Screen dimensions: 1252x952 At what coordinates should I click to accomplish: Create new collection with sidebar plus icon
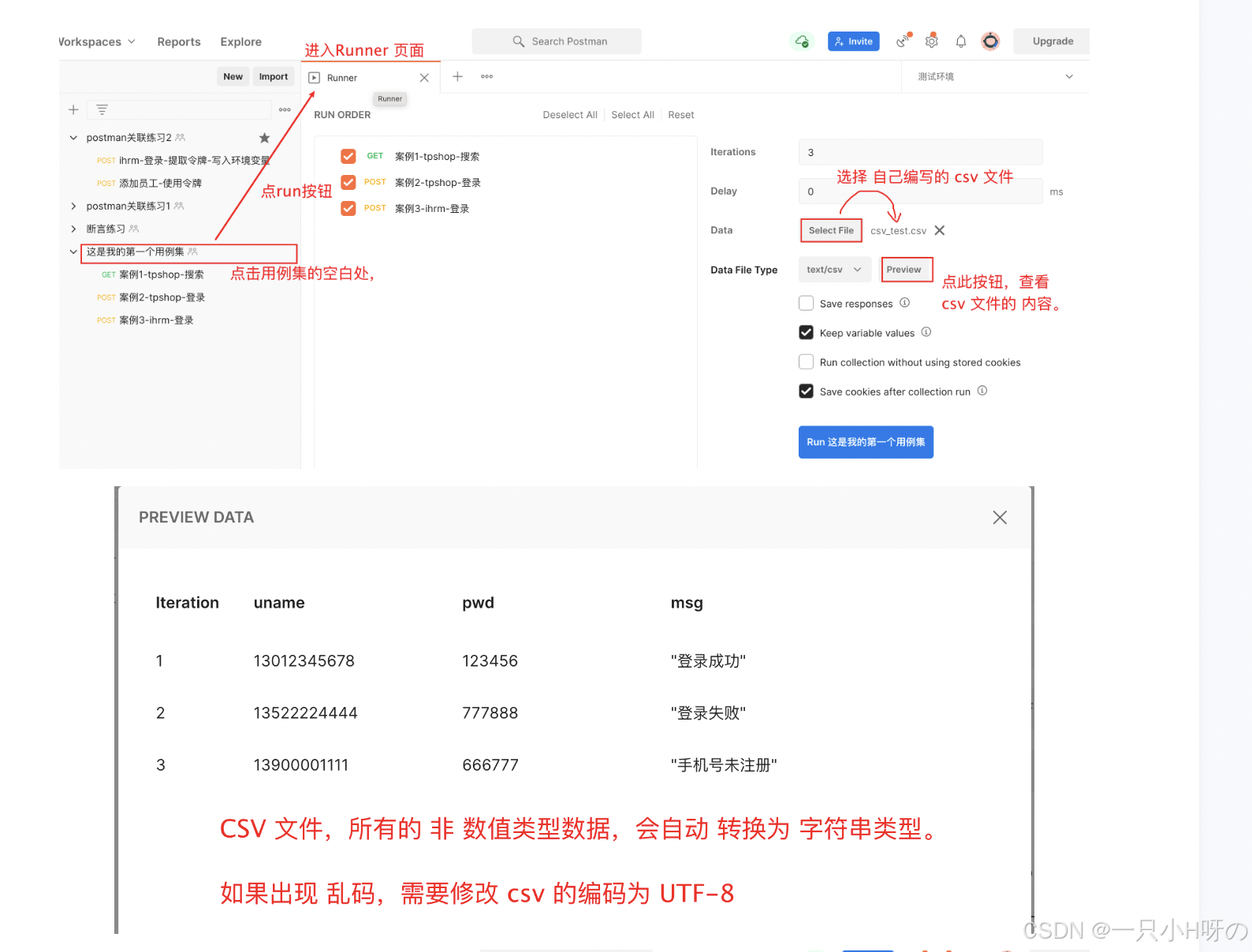coord(73,110)
